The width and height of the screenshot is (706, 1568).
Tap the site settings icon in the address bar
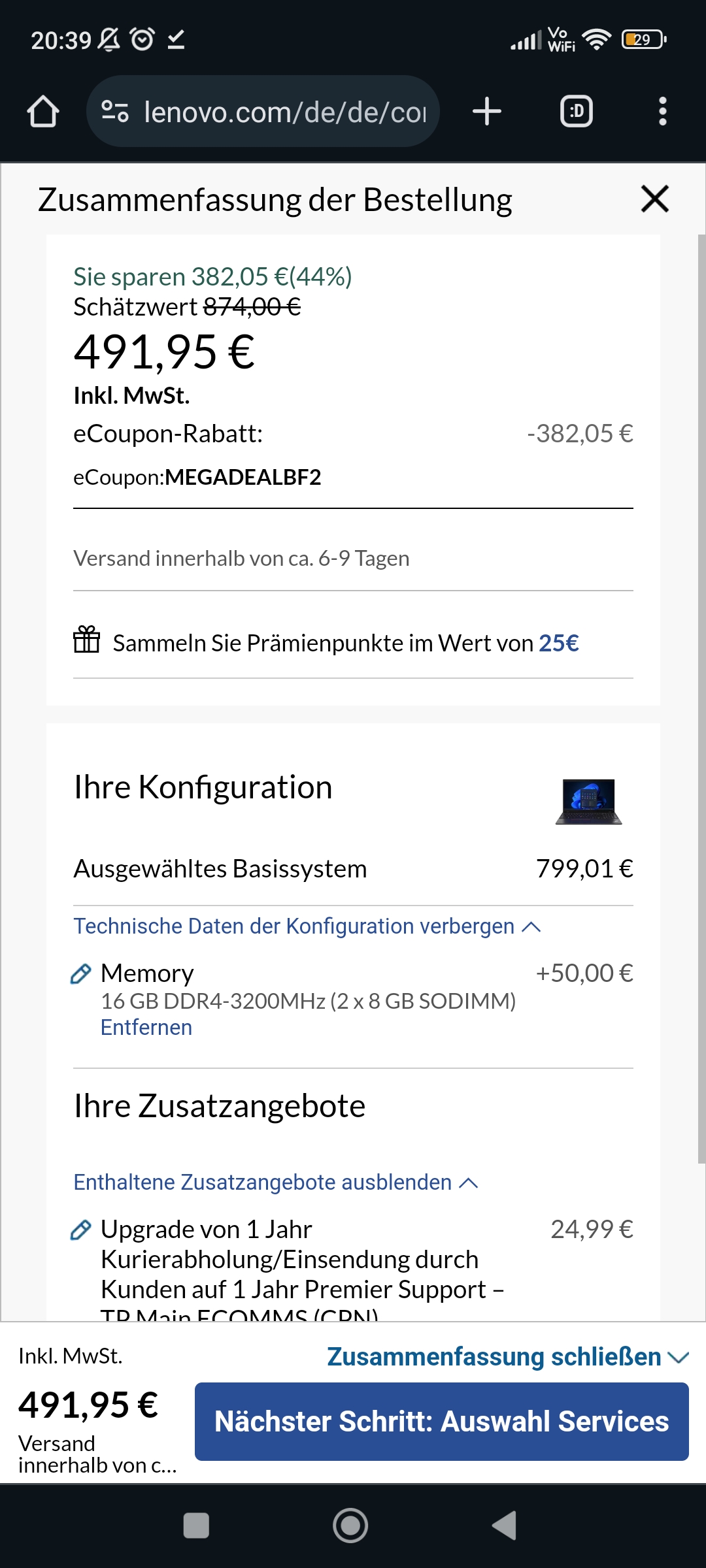pos(116,111)
